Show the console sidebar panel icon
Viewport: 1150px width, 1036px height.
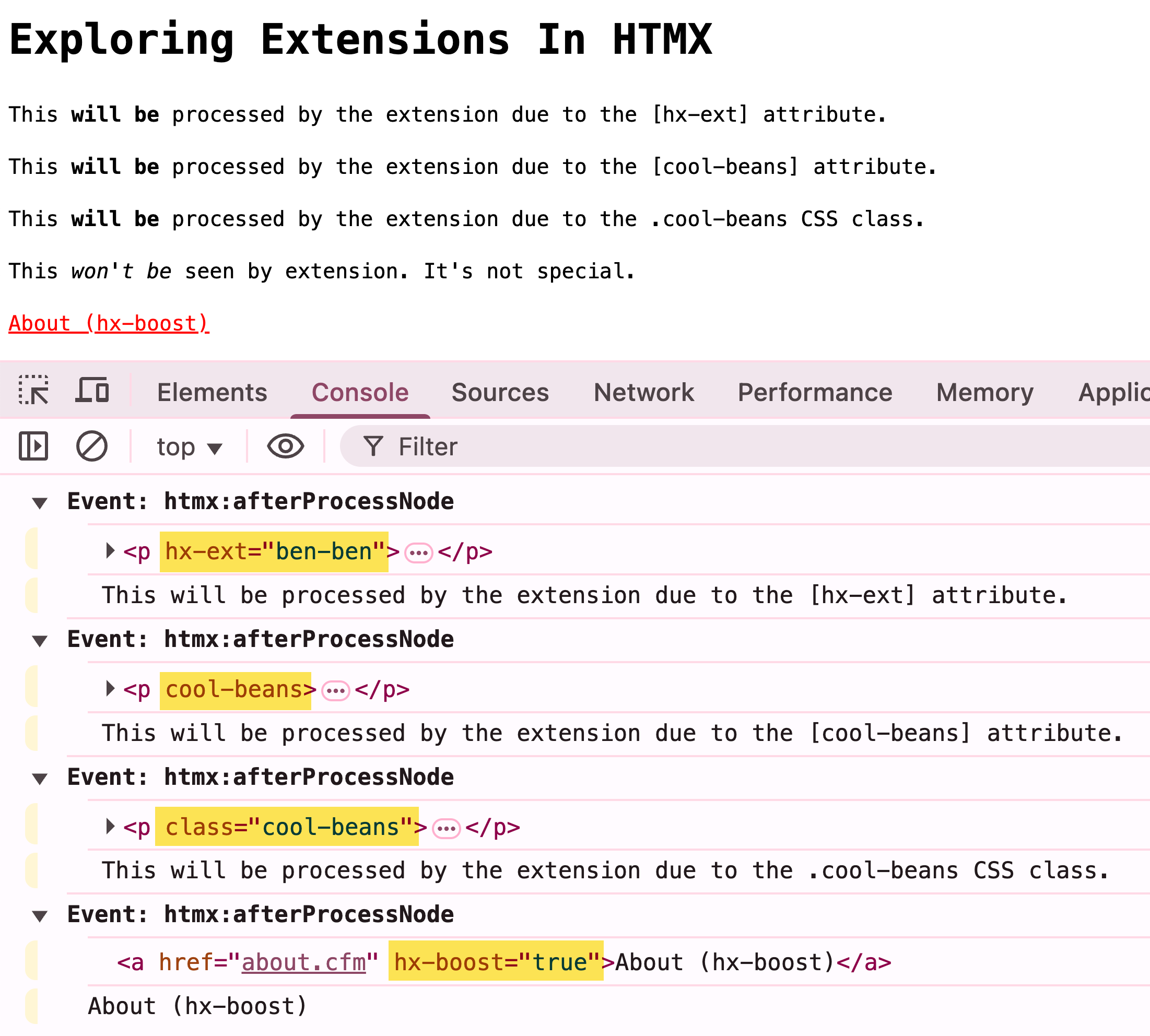pos(33,446)
